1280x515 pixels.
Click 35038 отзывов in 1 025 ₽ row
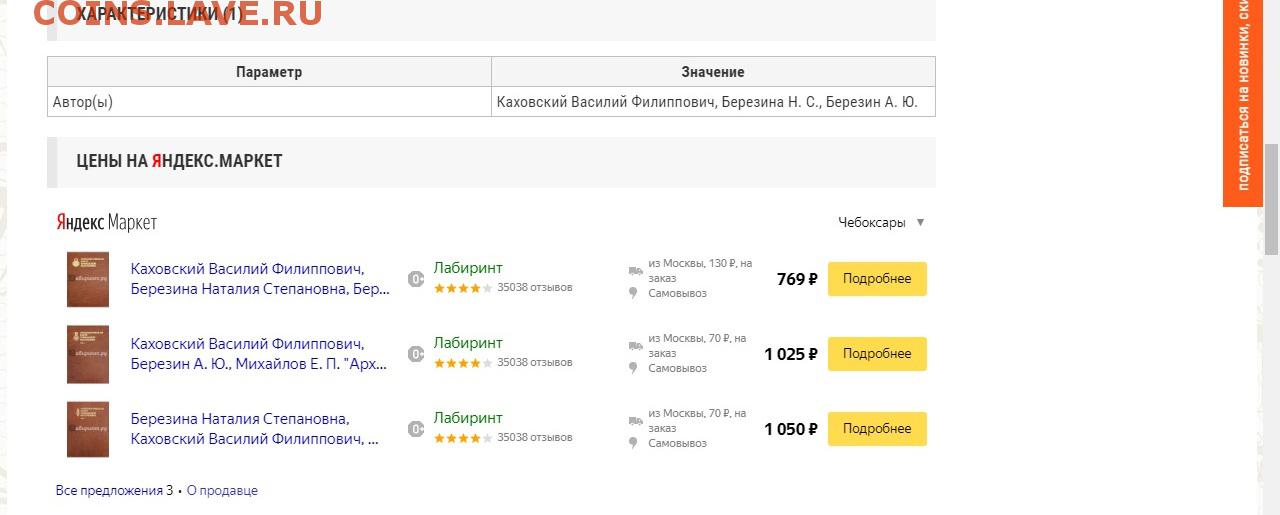click(x=535, y=363)
